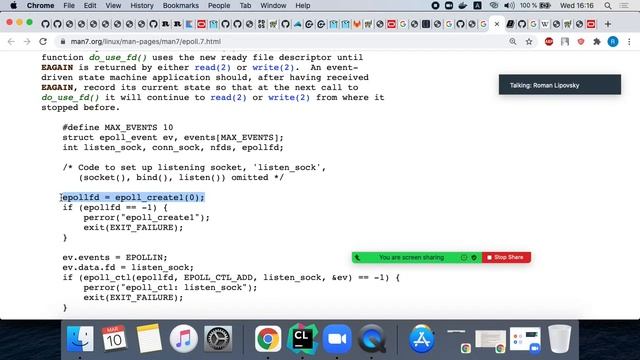Open the red AdBlock Plus extension icon
The height and width of the screenshot is (360, 640).
coord(549,42)
